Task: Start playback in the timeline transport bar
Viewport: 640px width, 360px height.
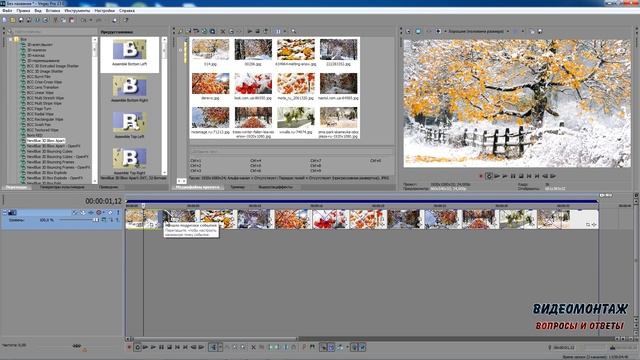Action: [153, 347]
